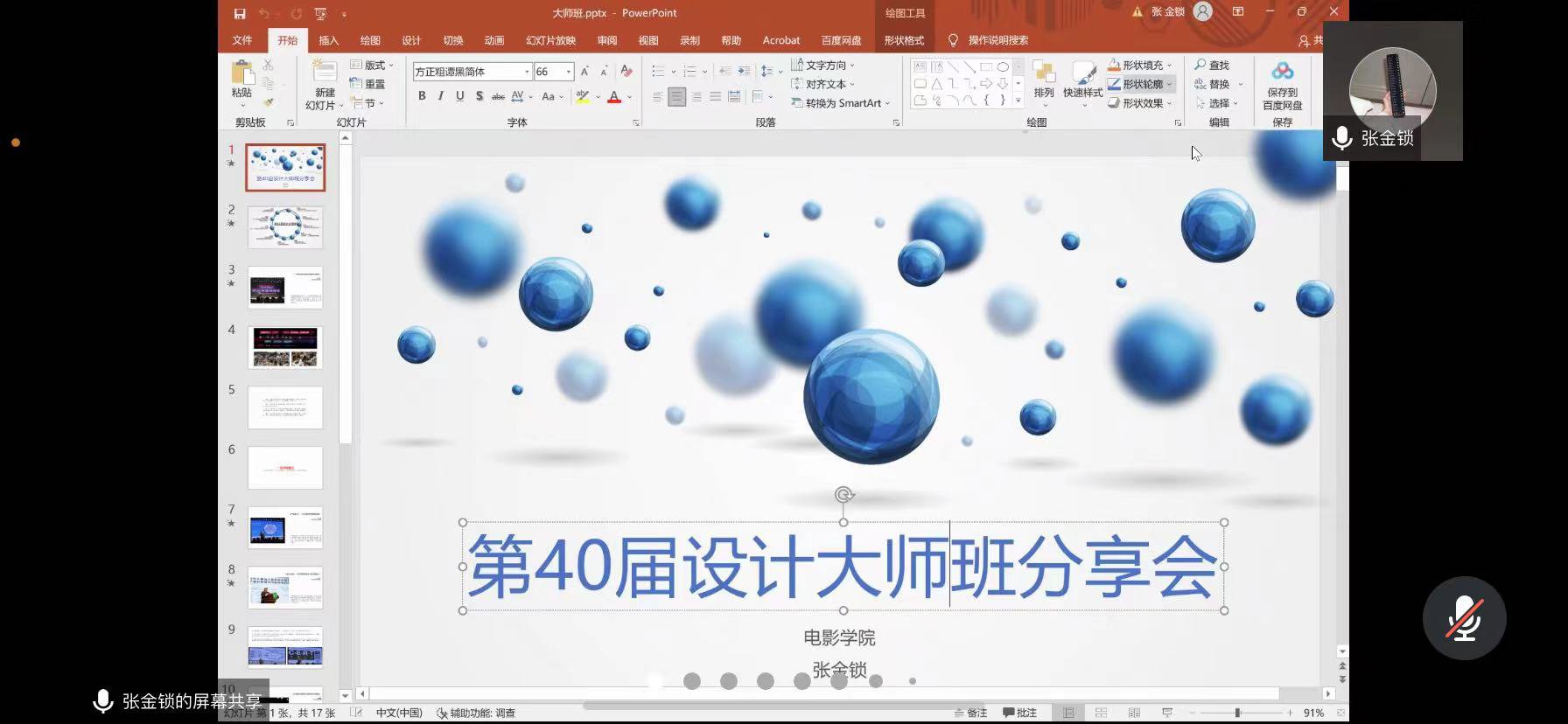Viewport: 1568px width, 724px height.
Task: Toggle bold formatting
Action: (x=422, y=96)
